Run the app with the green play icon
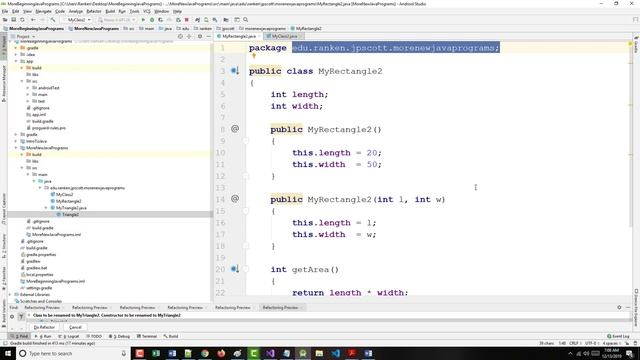Viewport: 640px width, 360px height. (143, 20)
